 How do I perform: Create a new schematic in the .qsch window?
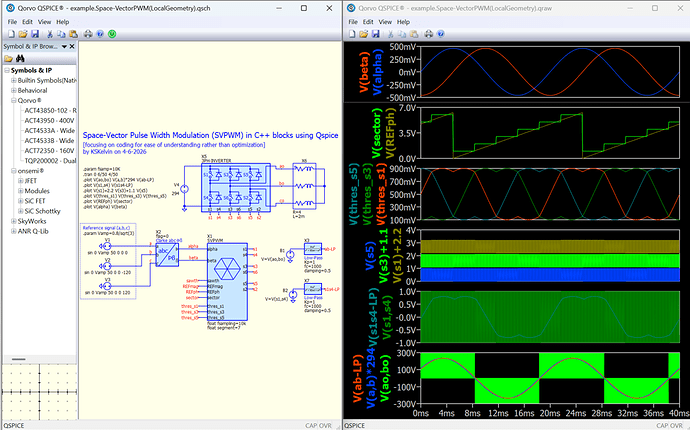(x=11, y=34)
